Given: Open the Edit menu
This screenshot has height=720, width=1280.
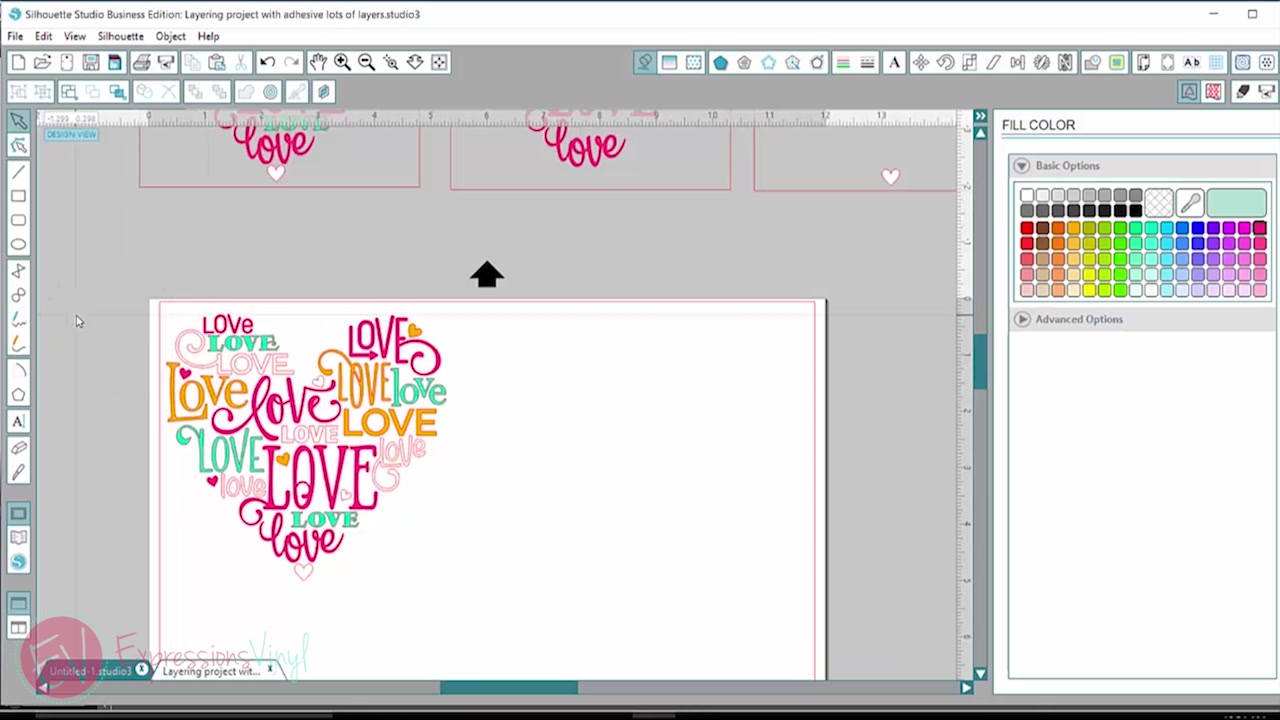Looking at the screenshot, I should pyautogui.click(x=44, y=36).
